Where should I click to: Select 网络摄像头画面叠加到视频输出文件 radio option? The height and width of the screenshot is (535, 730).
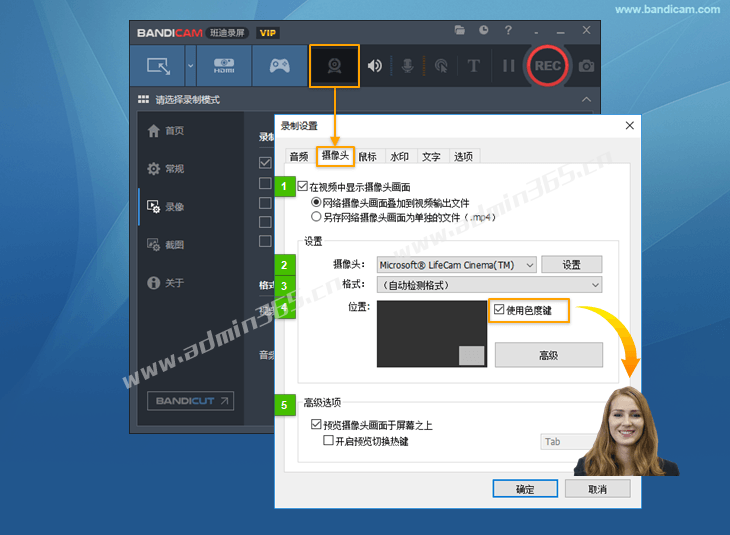tap(316, 203)
